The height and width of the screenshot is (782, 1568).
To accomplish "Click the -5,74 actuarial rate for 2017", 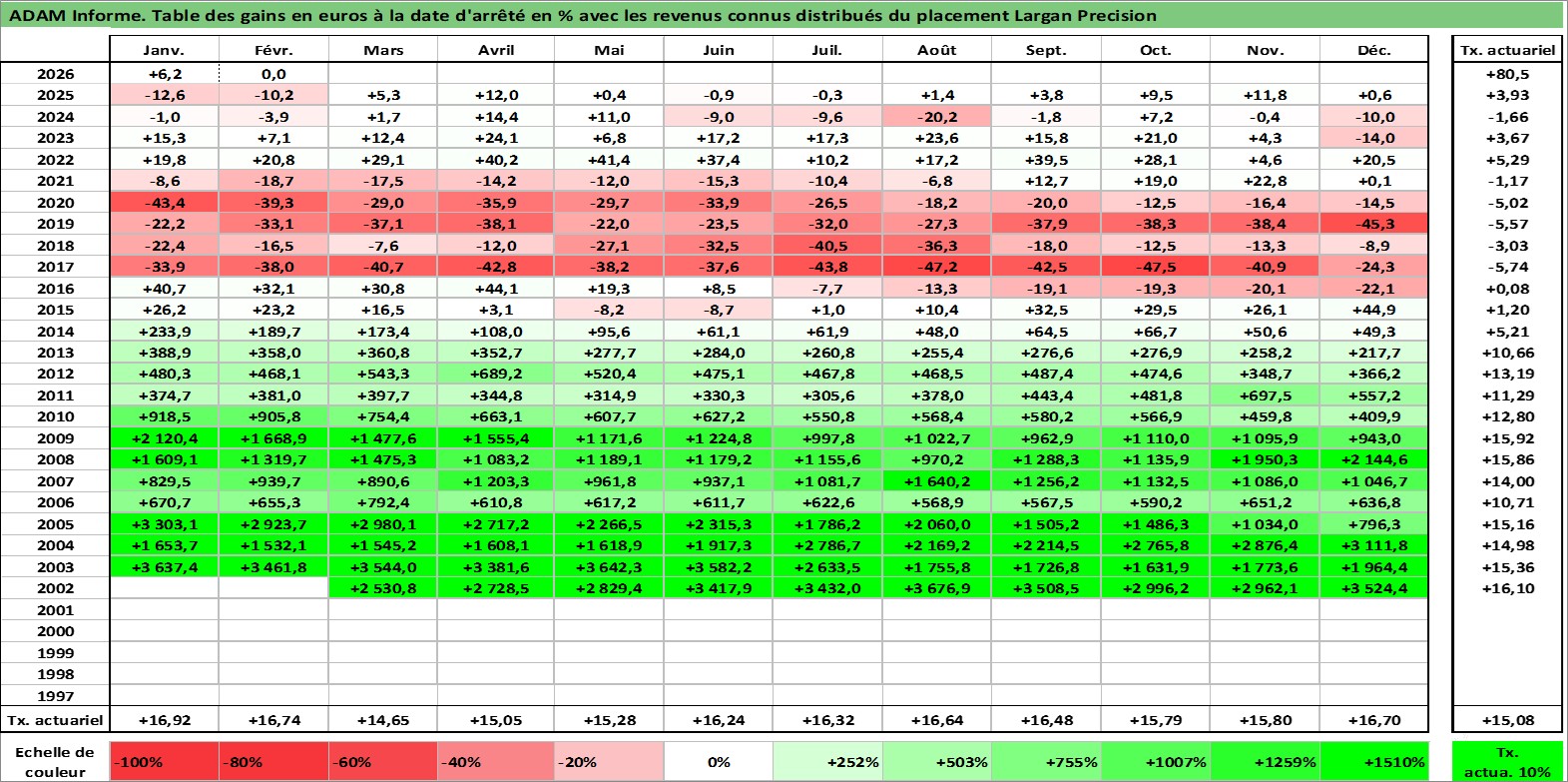I will [x=1507, y=267].
